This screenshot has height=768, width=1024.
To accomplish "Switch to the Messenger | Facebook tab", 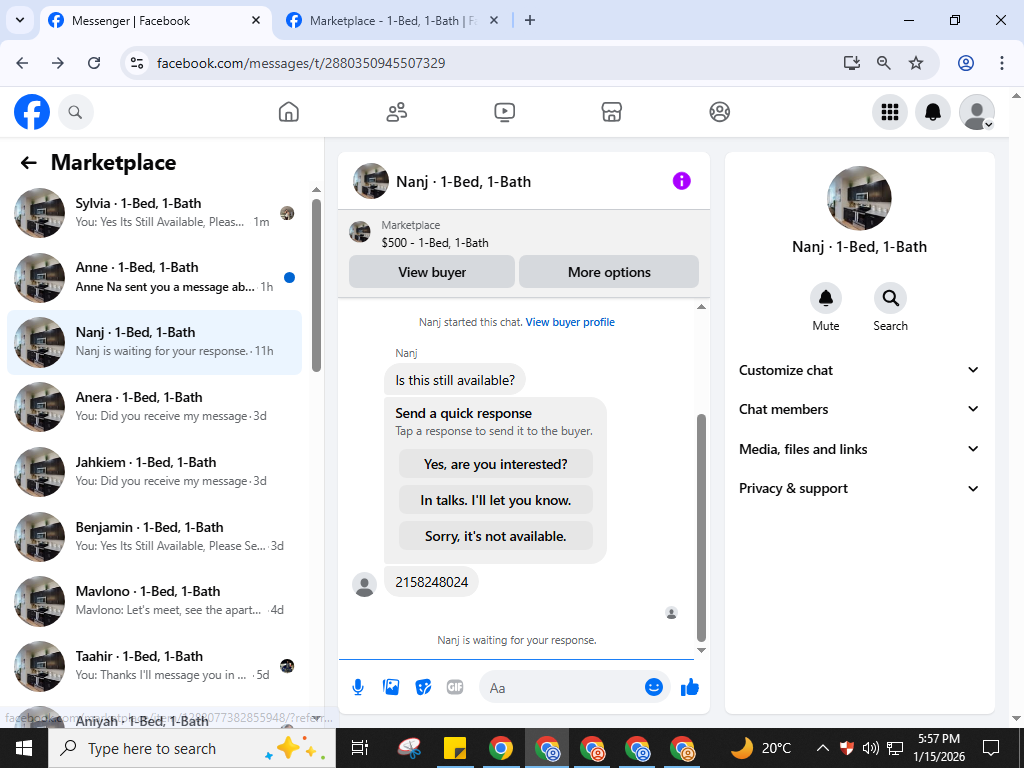I will tap(155, 21).
